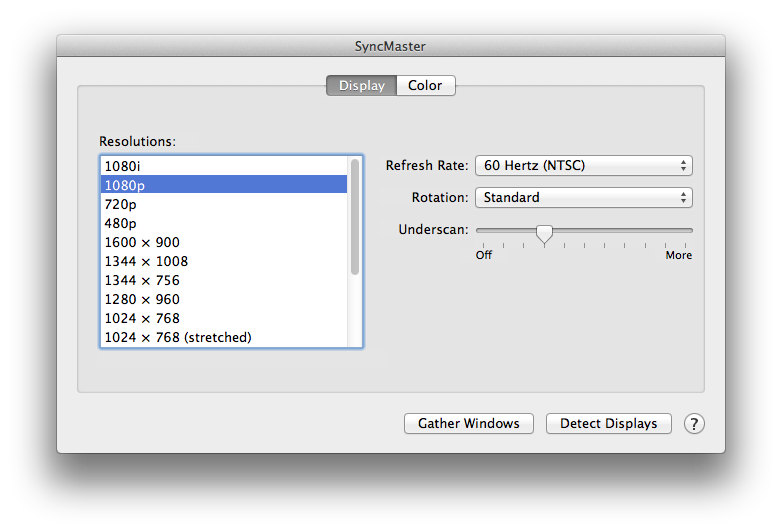Select 1080p resolution

(x=224, y=185)
